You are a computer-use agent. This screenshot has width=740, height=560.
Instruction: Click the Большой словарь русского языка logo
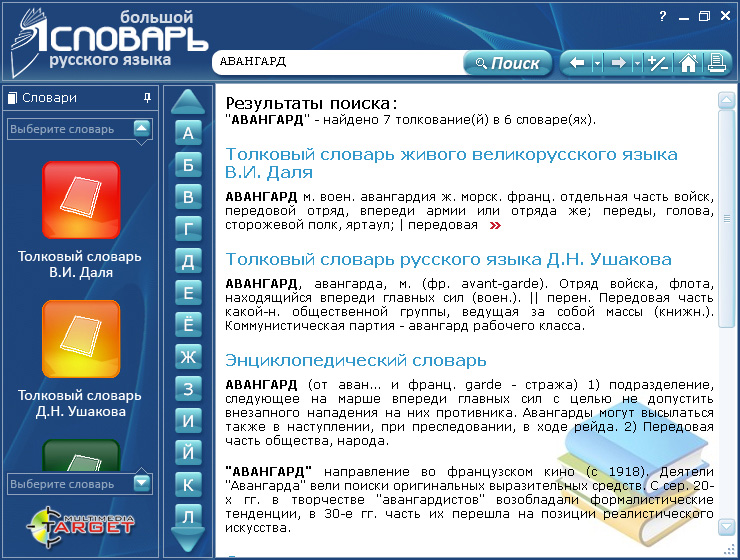[109, 42]
